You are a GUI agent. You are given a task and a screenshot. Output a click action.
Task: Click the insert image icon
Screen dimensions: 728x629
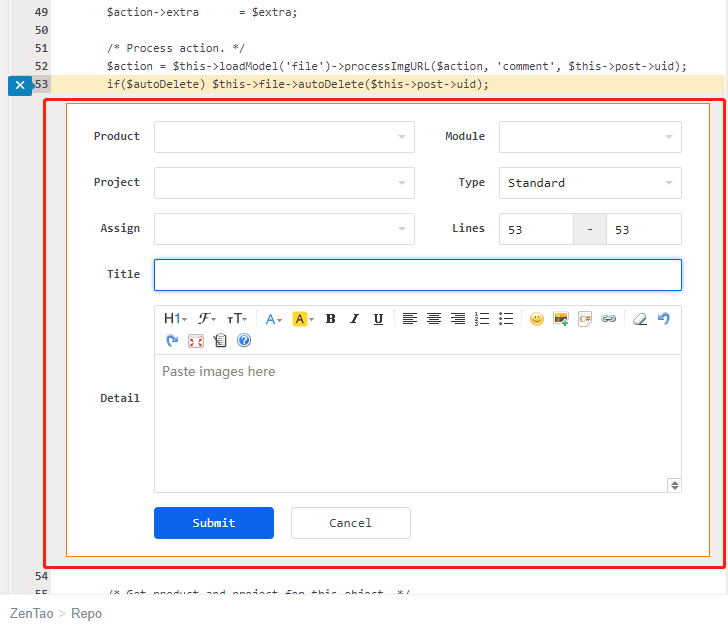click(x=561, y=319)
